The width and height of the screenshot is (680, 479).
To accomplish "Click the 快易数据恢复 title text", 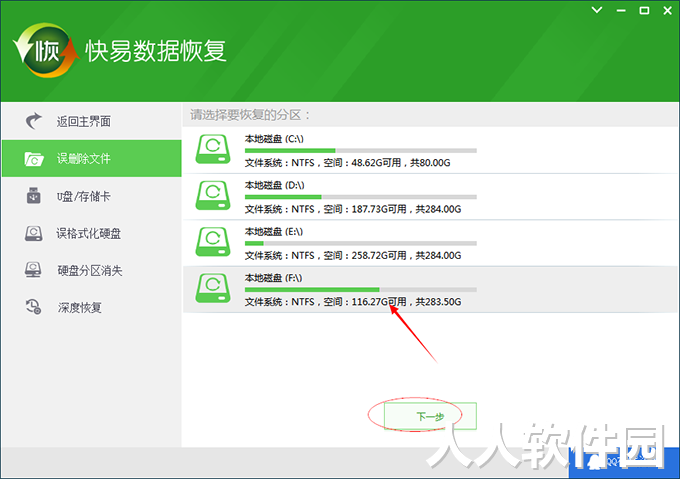I will (156, 51).
